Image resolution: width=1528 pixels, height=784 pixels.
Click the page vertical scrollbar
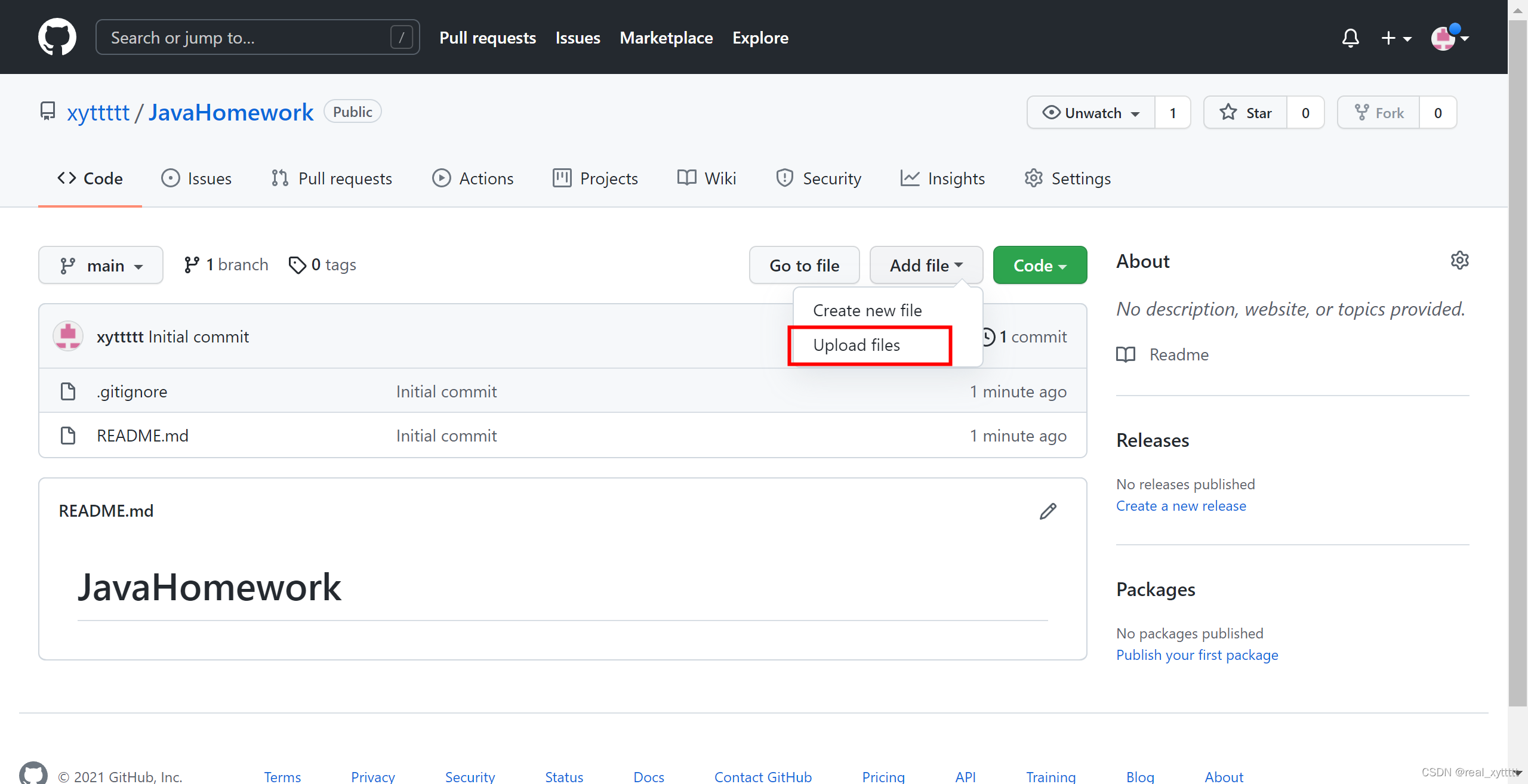1517,358
